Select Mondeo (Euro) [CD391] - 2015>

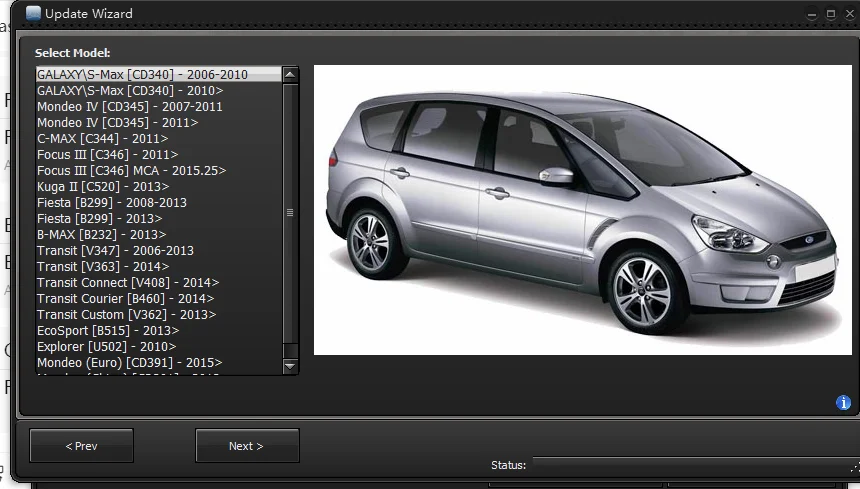(x=159, y=362)
